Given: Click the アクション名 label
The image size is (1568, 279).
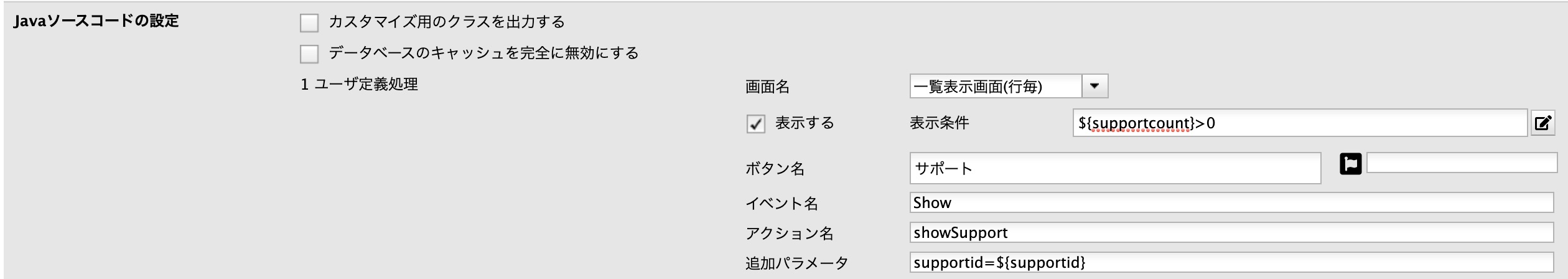Looking at the screenshot, I should (789, 233).
